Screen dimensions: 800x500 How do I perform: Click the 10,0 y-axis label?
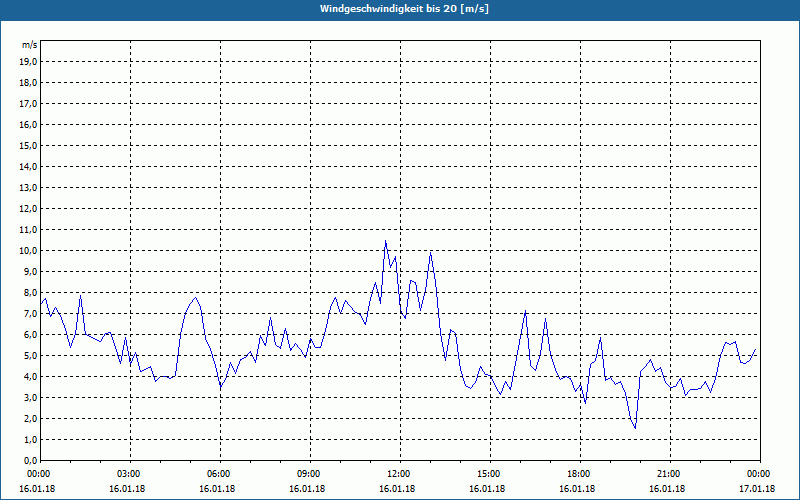(29, 251)
